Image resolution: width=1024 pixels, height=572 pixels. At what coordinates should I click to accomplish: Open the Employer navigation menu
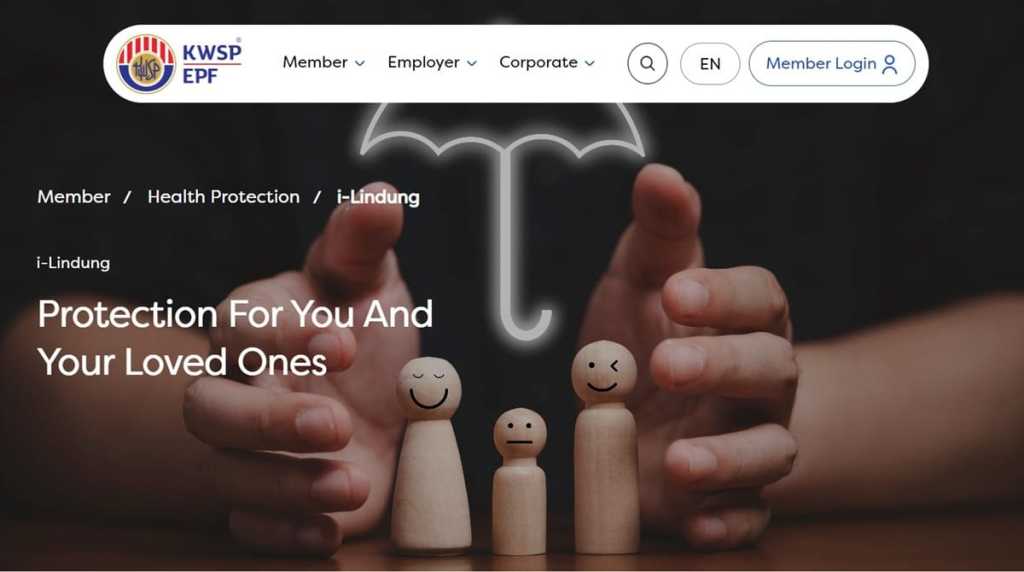tap(432, 62)
